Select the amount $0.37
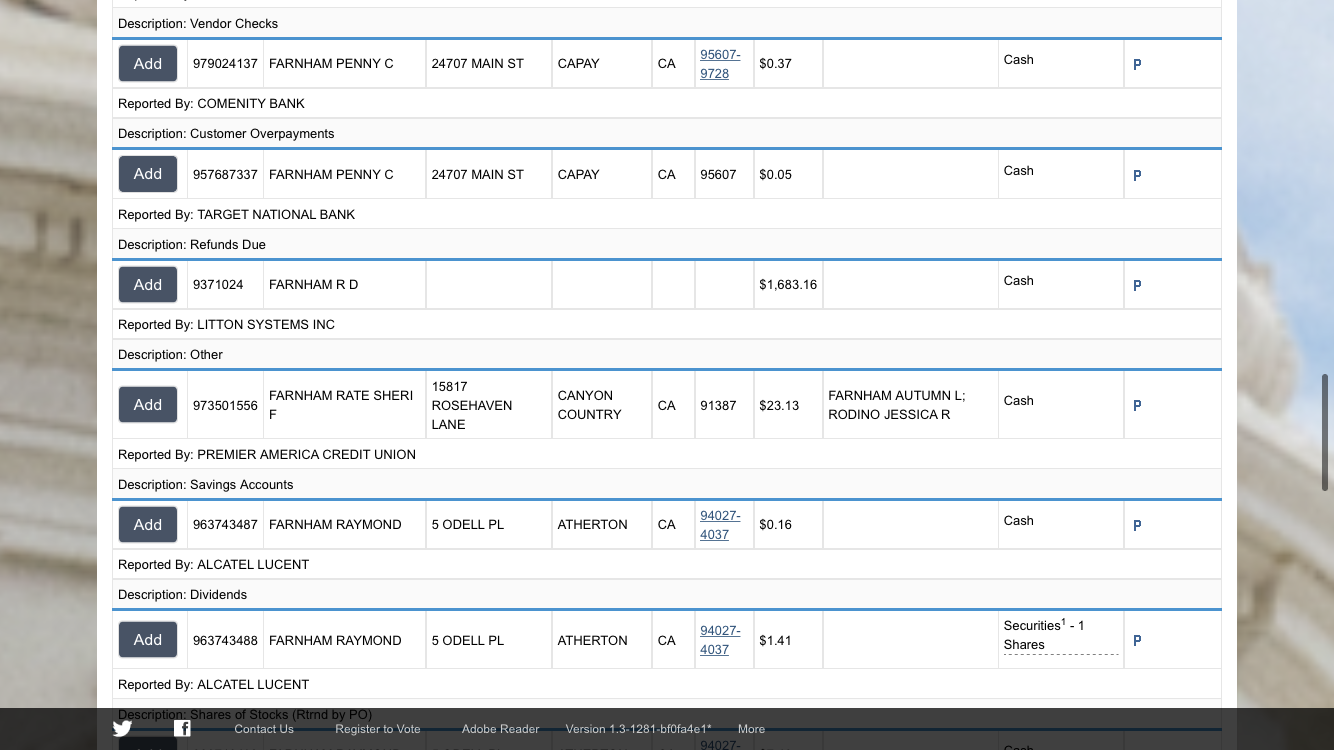Screen dimensions: 1334x750 (775, 64)
